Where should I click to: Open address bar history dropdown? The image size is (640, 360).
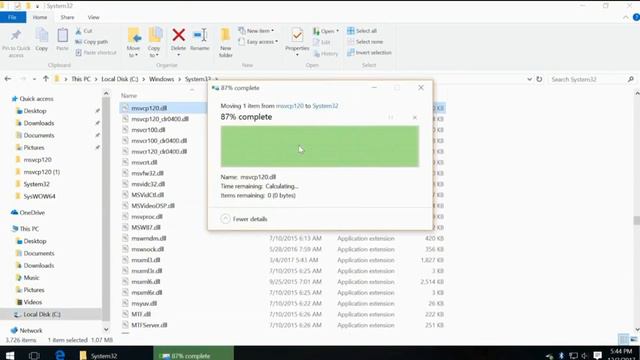[x=529, y=79]
